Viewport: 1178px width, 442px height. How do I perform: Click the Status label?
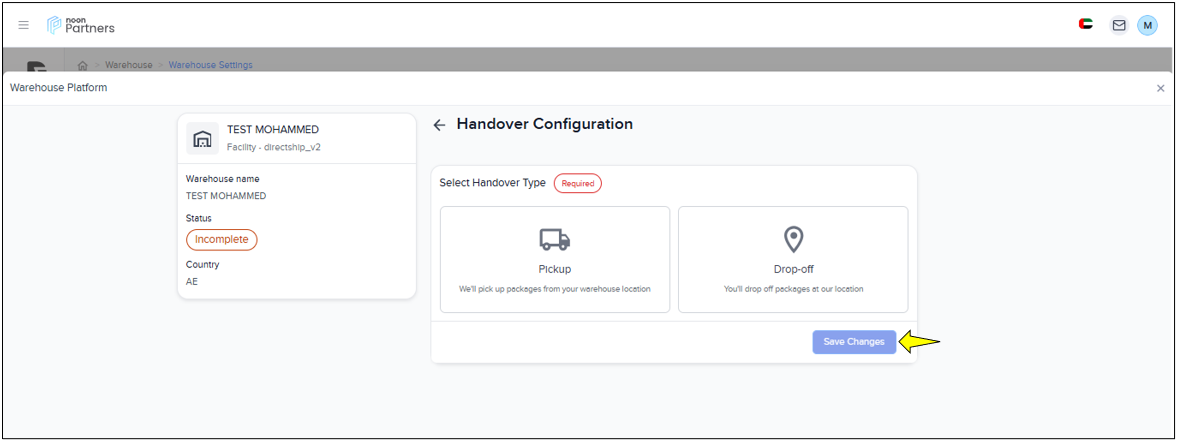click(x=199, y=218)
